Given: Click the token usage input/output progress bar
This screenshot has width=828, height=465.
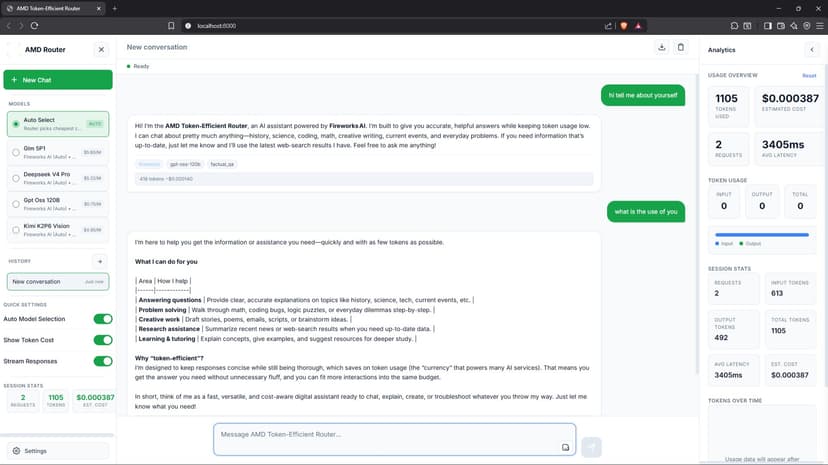Looking at the screenshot, I should click(761, 235).
